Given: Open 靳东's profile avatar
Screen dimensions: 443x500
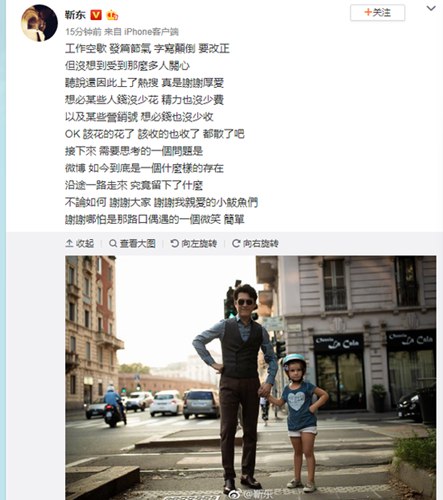Looking at the screenshot, I should point(39,23).
